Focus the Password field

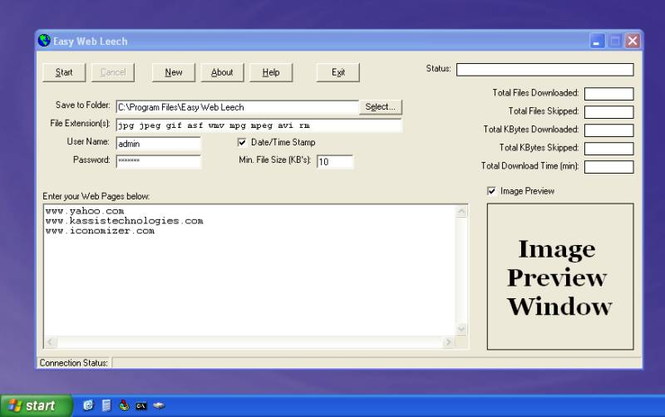[x=158, y=162]
